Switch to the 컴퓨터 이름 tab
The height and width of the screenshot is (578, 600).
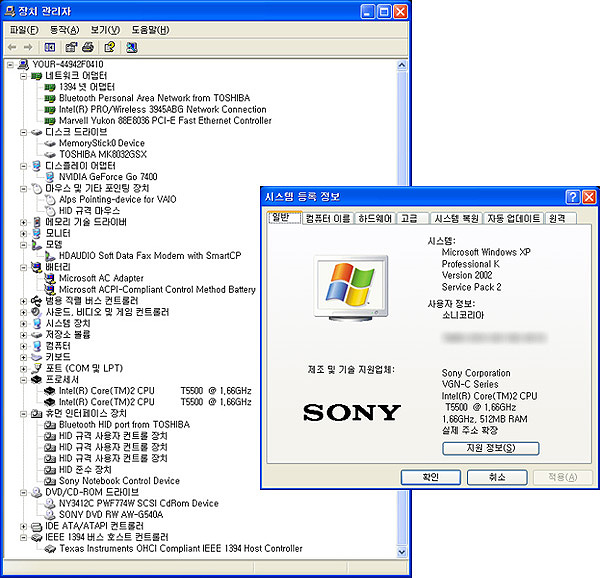(328, 218)
